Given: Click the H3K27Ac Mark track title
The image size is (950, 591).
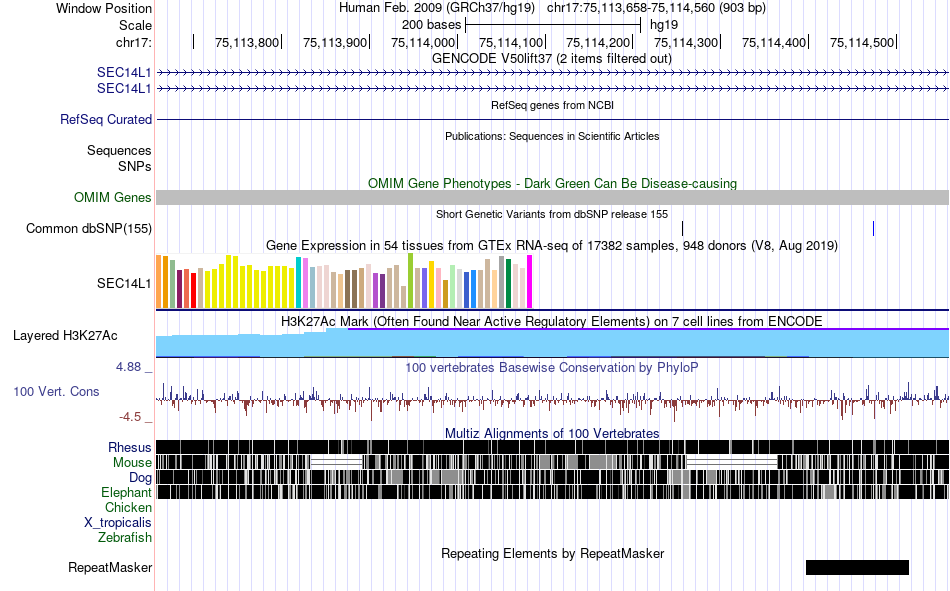Looking at the screenshot, I should [552, 321].
